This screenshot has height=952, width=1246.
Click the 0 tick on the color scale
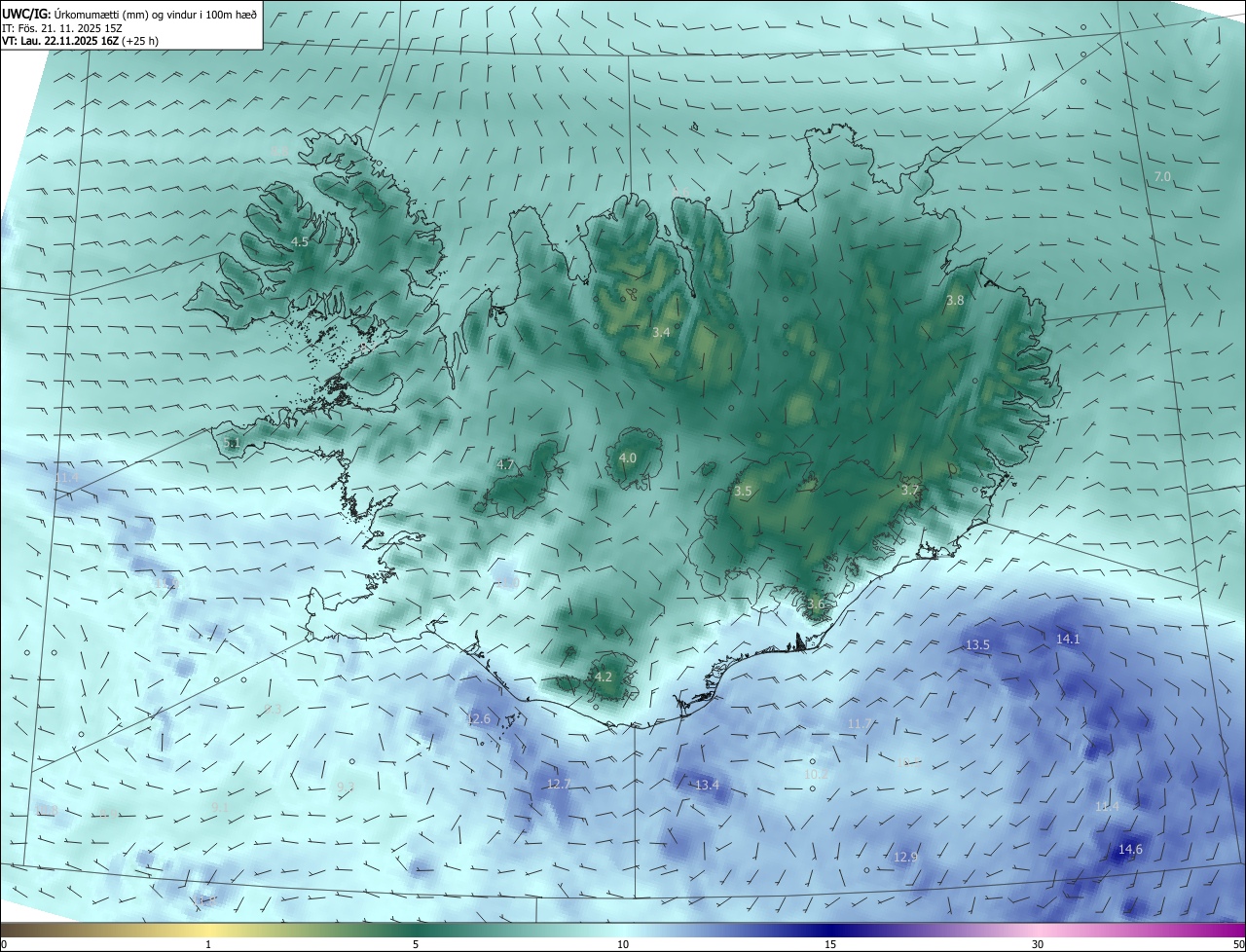pos(4,944)
